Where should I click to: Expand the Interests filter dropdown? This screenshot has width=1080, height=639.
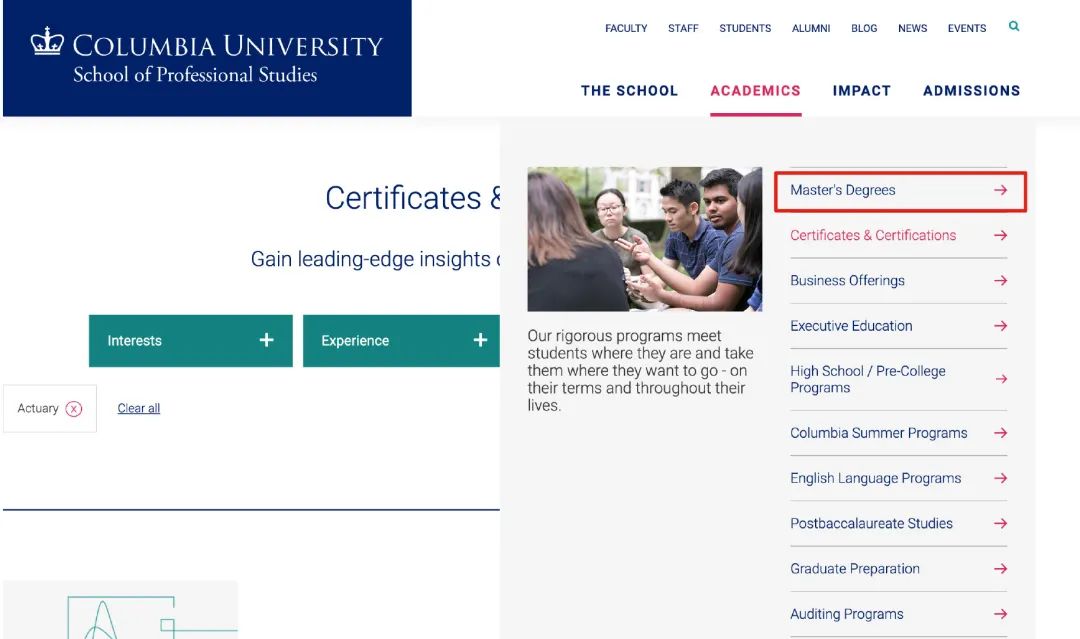(x=190, y=341)
